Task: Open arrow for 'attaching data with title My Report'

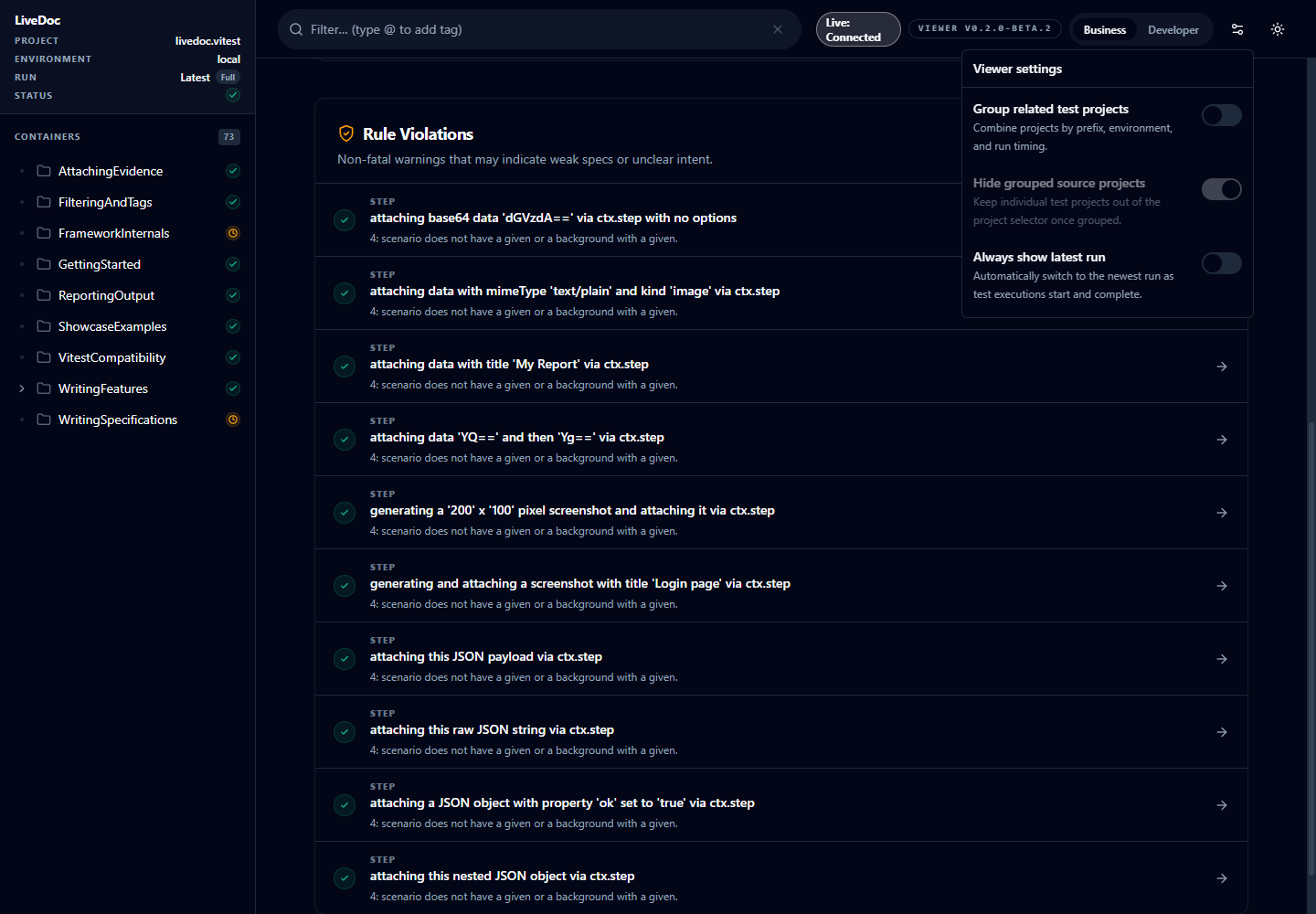Action: 1222,367
